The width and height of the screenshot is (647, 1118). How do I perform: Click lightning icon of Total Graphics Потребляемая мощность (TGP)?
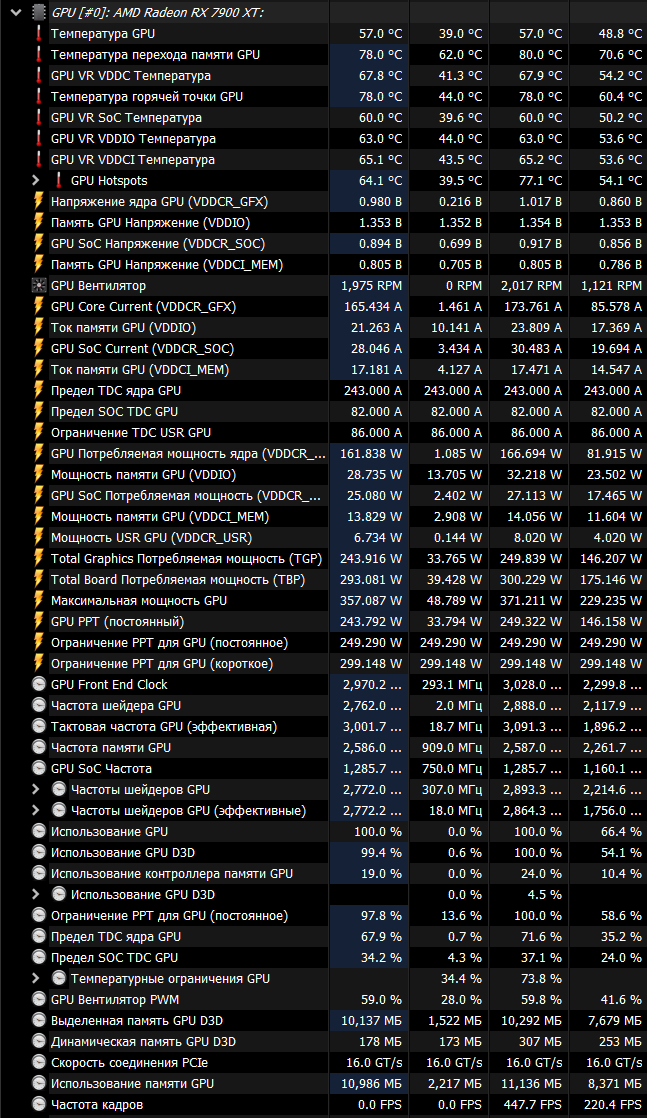click(39, 558)
